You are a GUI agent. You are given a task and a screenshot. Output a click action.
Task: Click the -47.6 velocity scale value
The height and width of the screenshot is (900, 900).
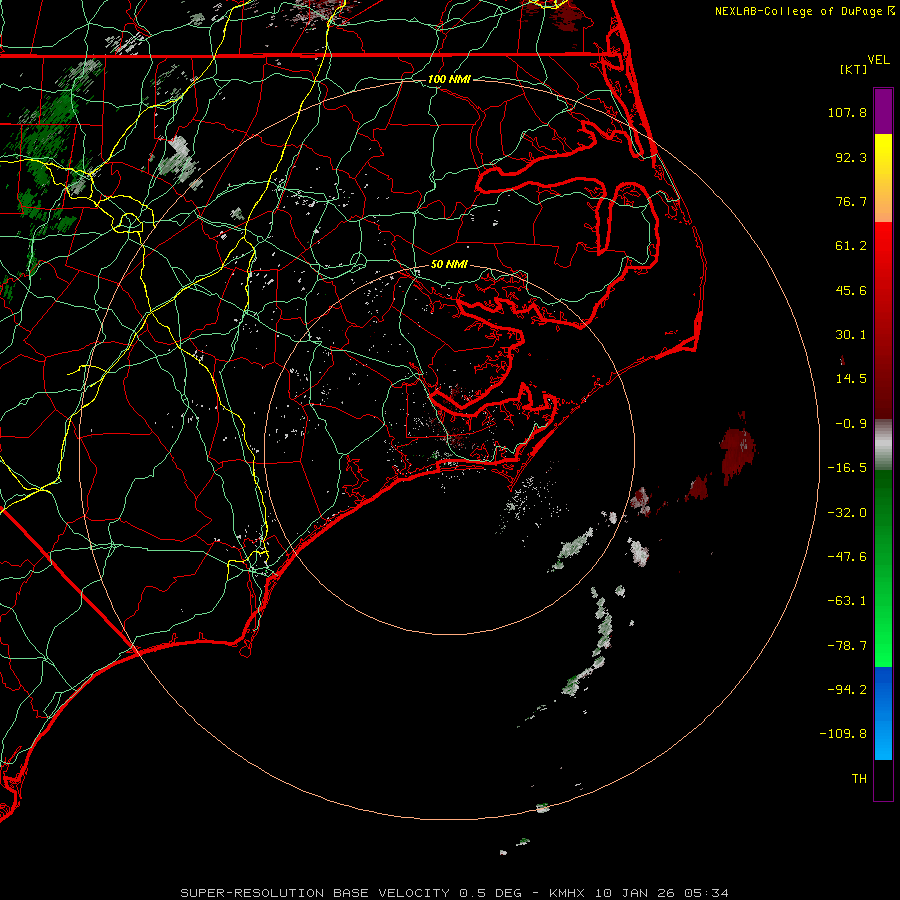[x=847, y=557]
